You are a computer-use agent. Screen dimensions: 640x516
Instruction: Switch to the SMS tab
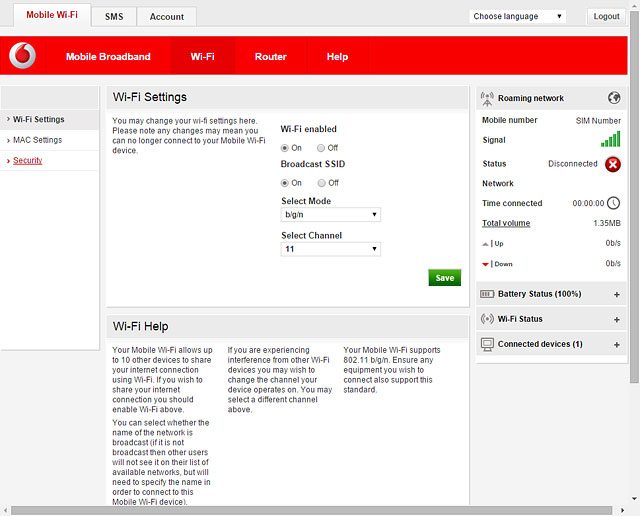coord(114,17)
